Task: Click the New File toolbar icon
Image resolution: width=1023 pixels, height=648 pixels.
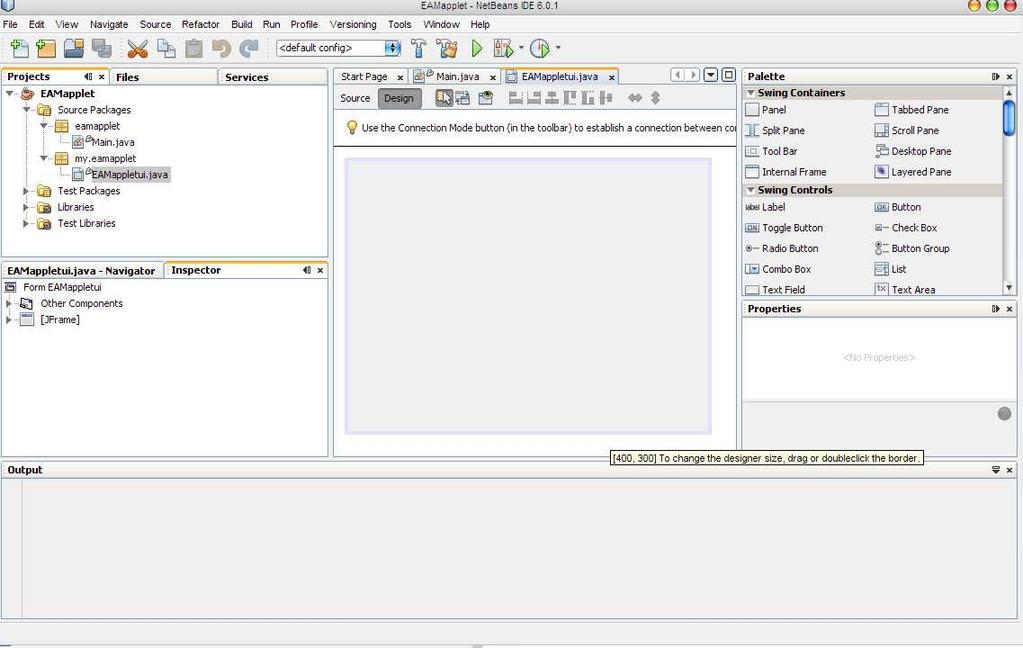Action: tap(20, 48)
